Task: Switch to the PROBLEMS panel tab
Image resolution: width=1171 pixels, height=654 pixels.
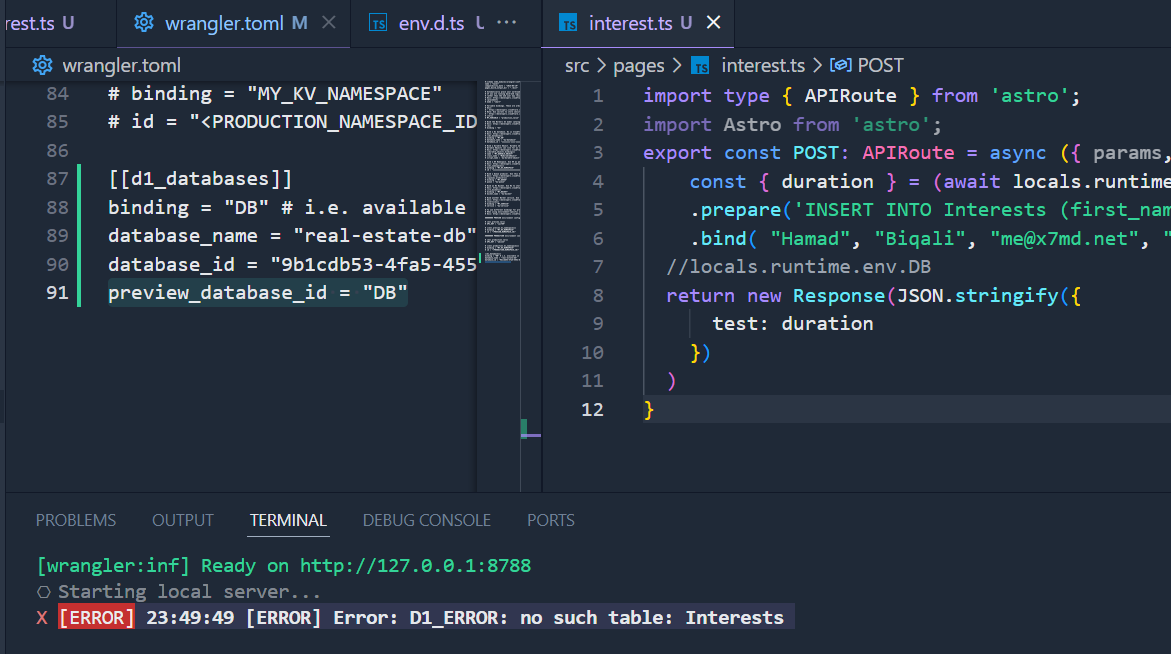Action: pyautogui.click(x=76, y=520)
